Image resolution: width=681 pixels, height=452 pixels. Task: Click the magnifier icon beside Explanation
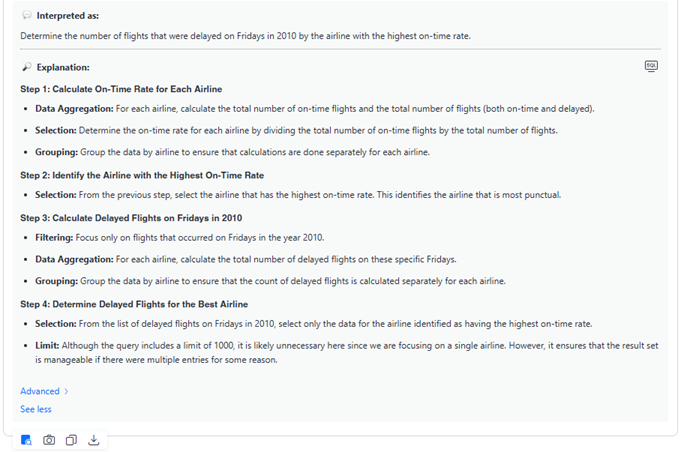(26, 67)
